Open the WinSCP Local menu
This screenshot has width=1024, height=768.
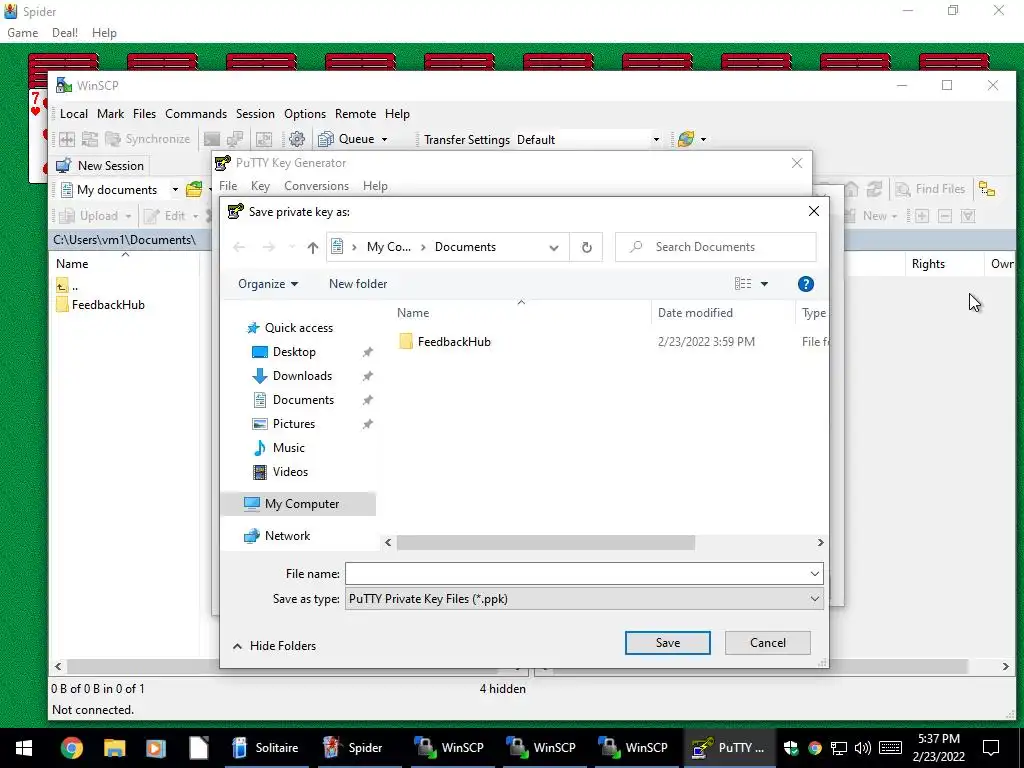coord(74,114)
